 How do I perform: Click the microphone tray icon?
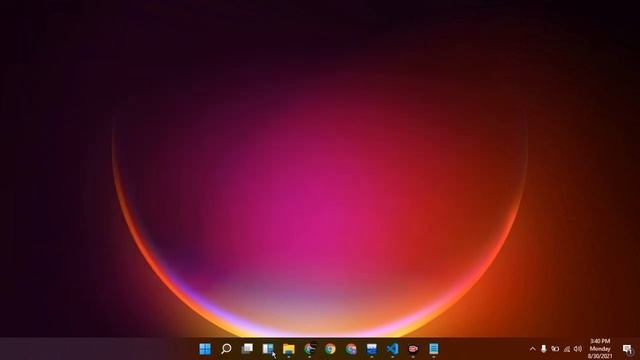(x=543, y=349)
